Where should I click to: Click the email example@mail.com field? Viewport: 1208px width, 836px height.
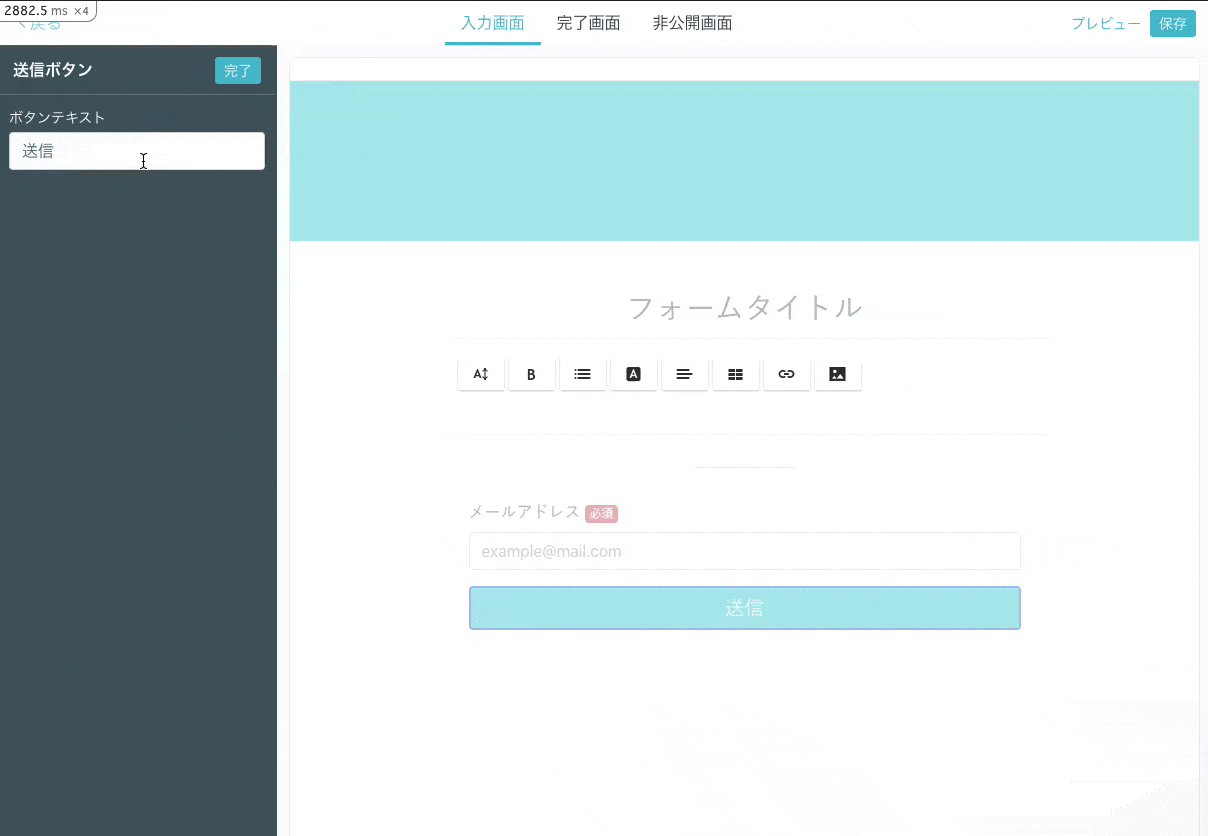tap(745, 551)
